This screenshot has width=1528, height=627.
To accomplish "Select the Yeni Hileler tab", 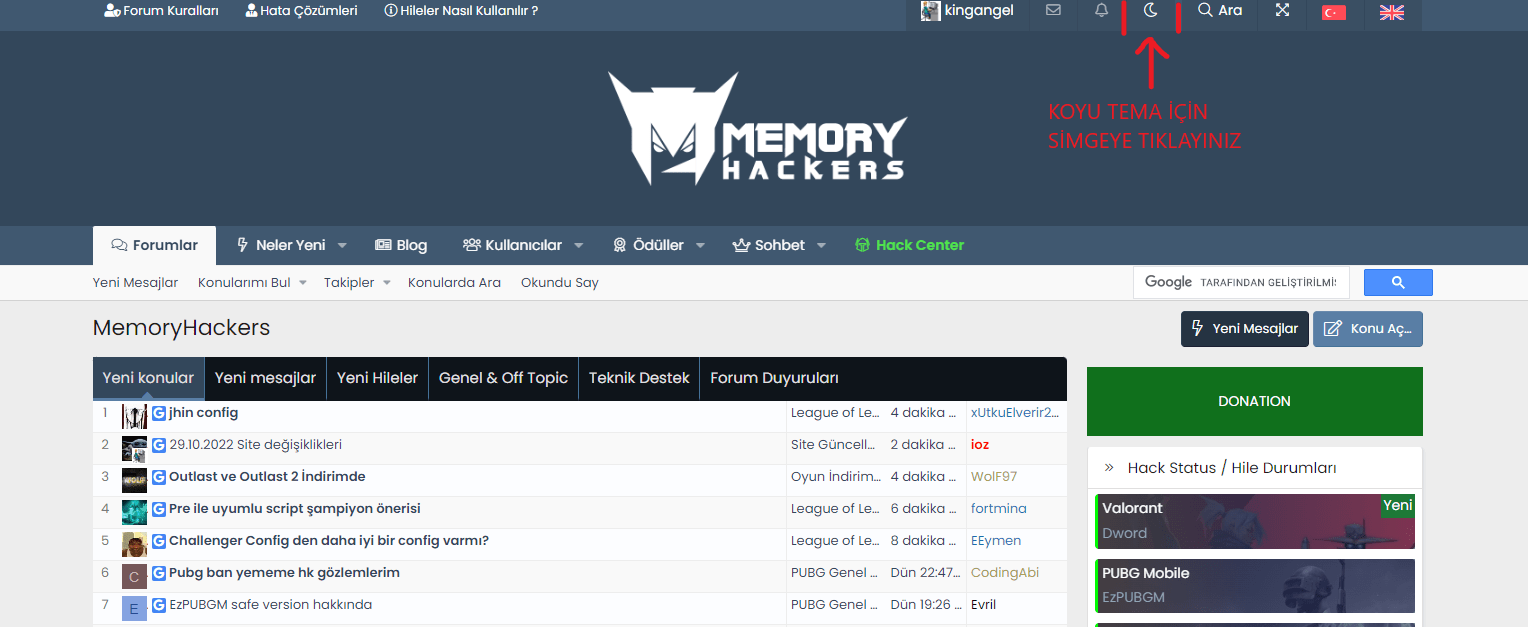I will point(377,378).
